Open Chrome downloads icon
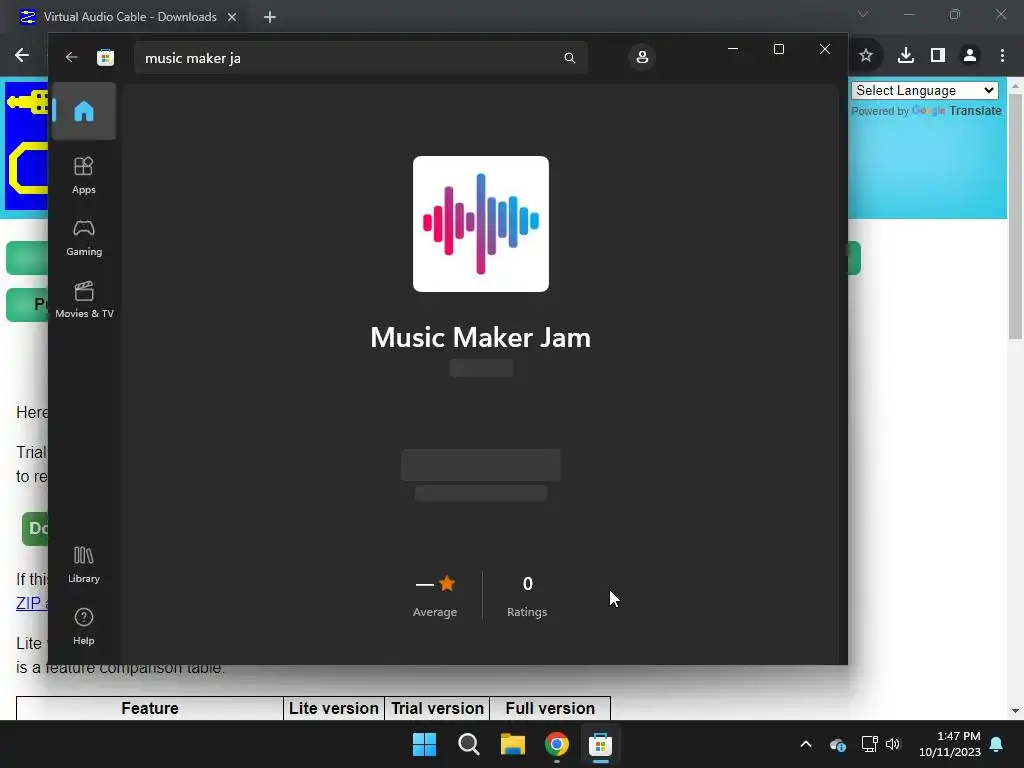 (905, 56)
